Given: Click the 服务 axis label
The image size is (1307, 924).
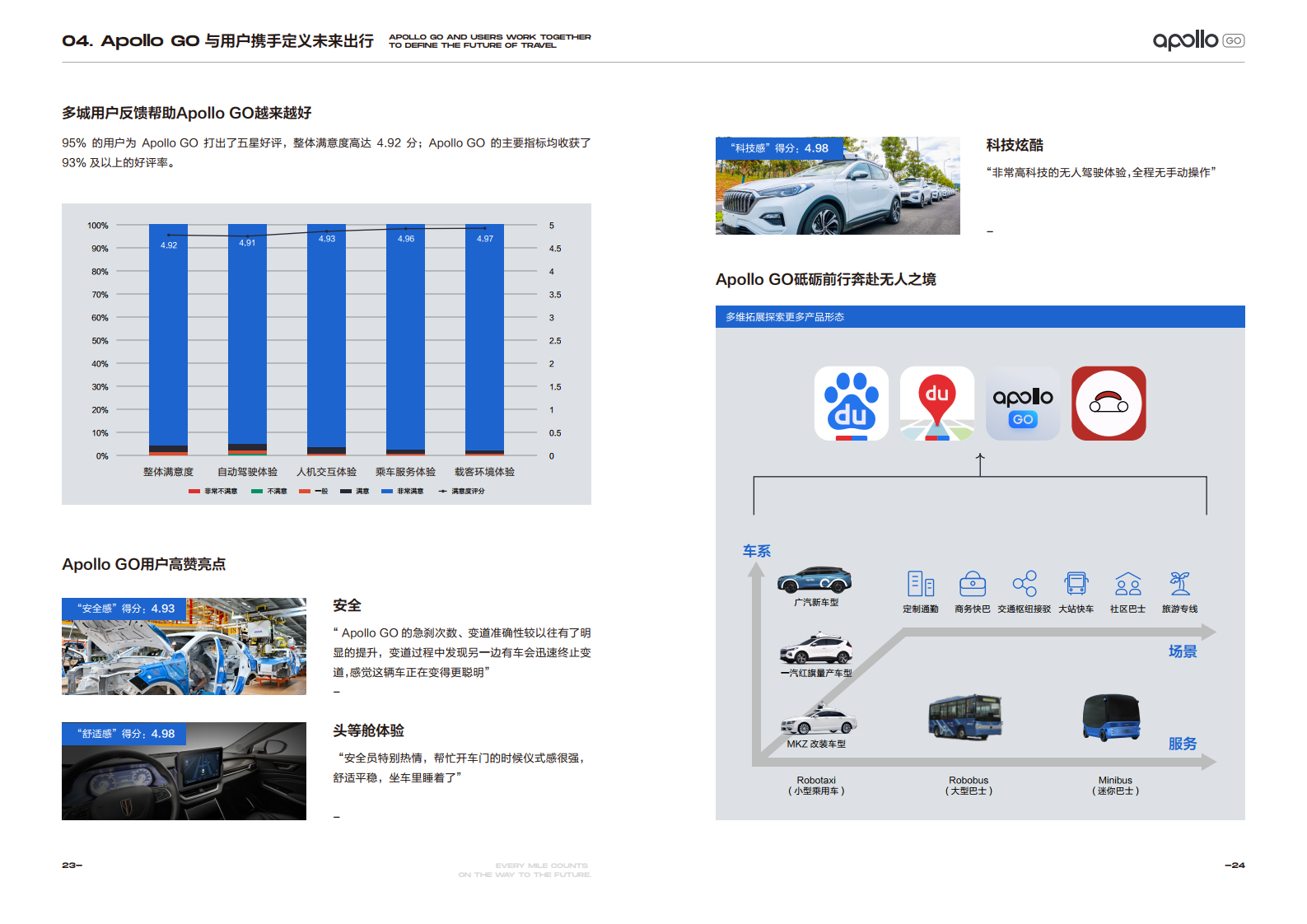Looking at the screenshot, I should tap(1183, 744).
